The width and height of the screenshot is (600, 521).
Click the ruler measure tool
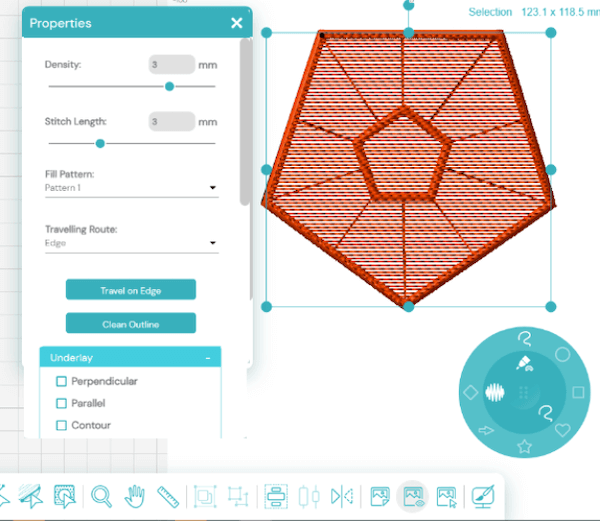coord(168,495)
